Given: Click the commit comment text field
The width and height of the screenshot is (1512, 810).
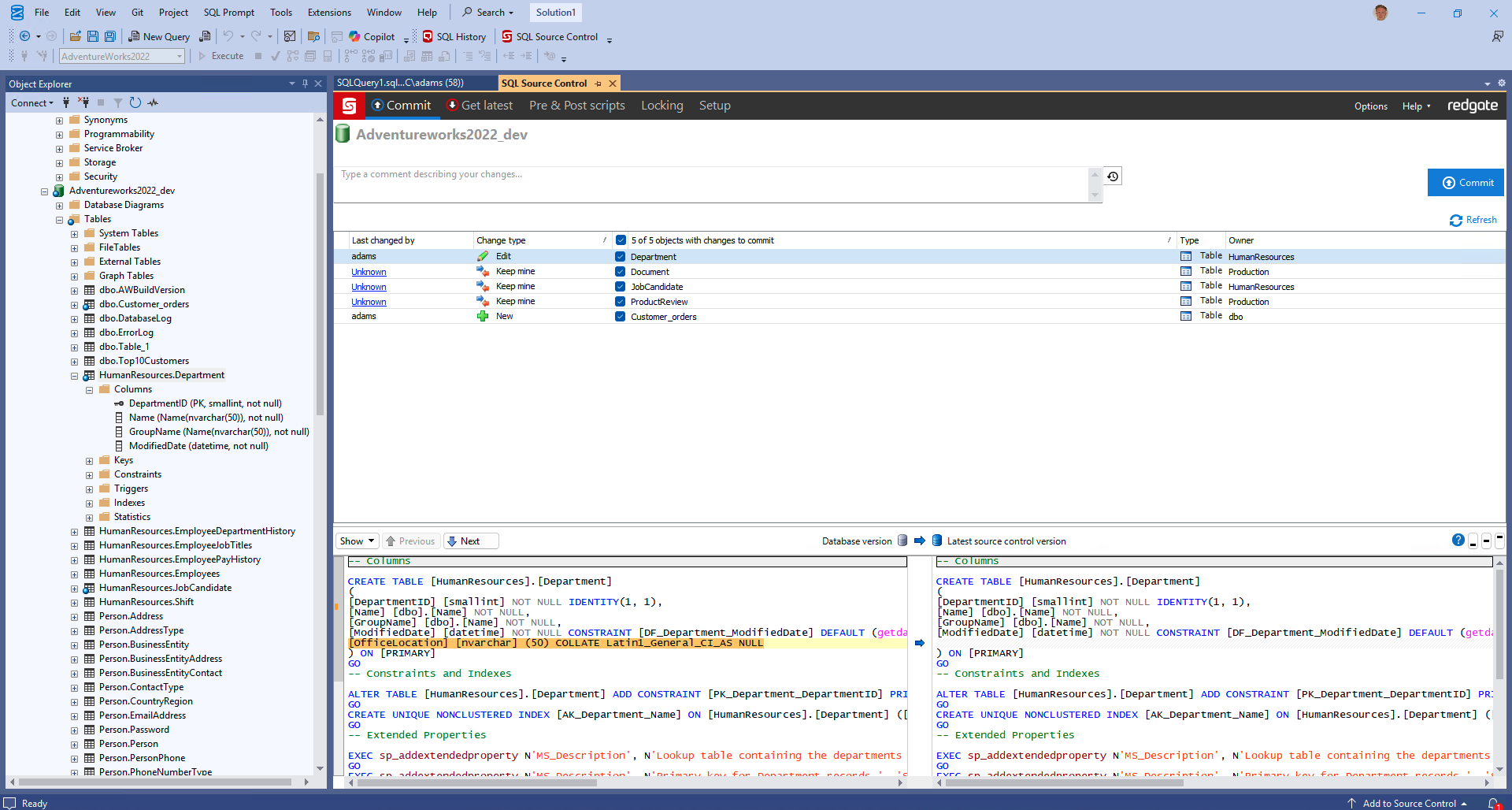Looking at the screenshot, I should tap(709, 183).
